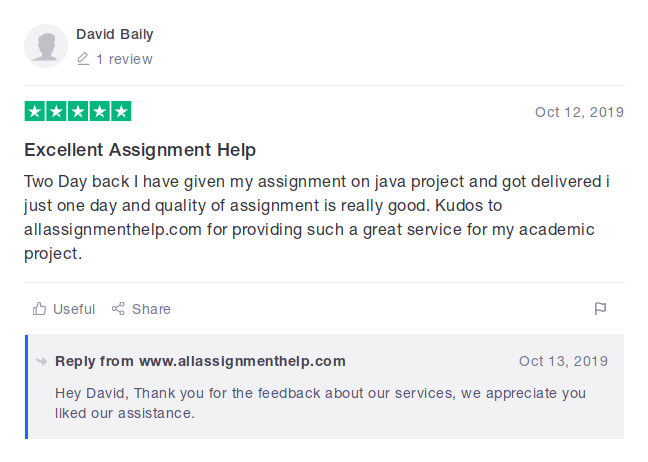
Task: Click the third green rating star
Action: pos(78,112)
